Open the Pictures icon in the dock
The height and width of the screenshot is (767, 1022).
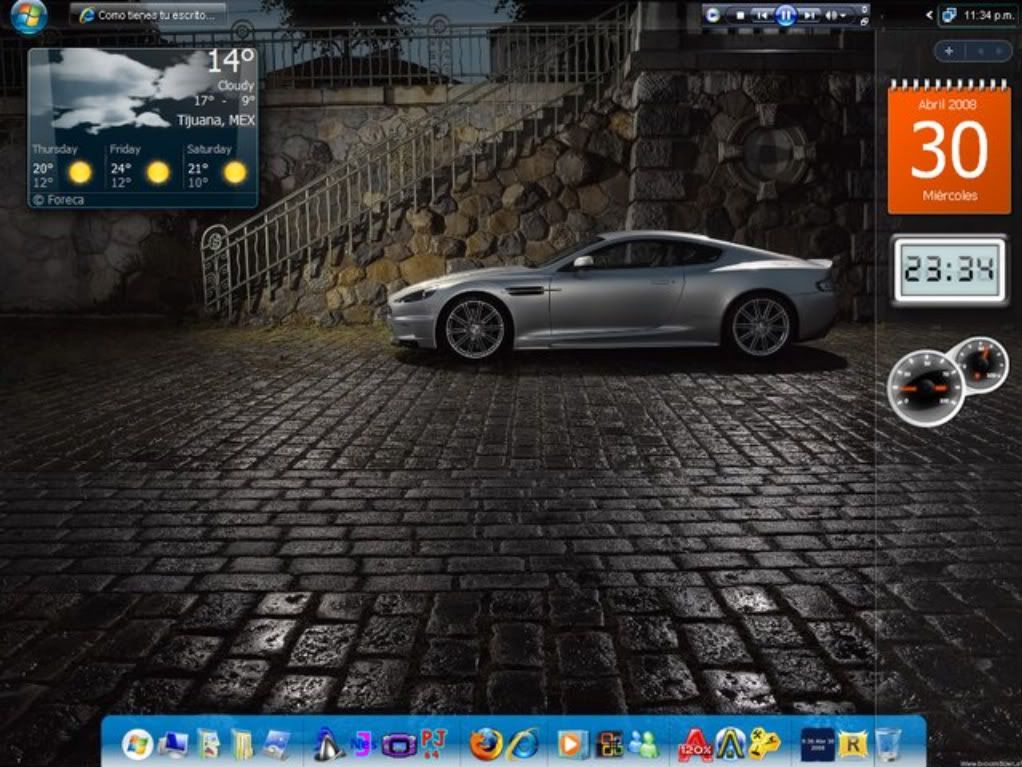[277, 745]
